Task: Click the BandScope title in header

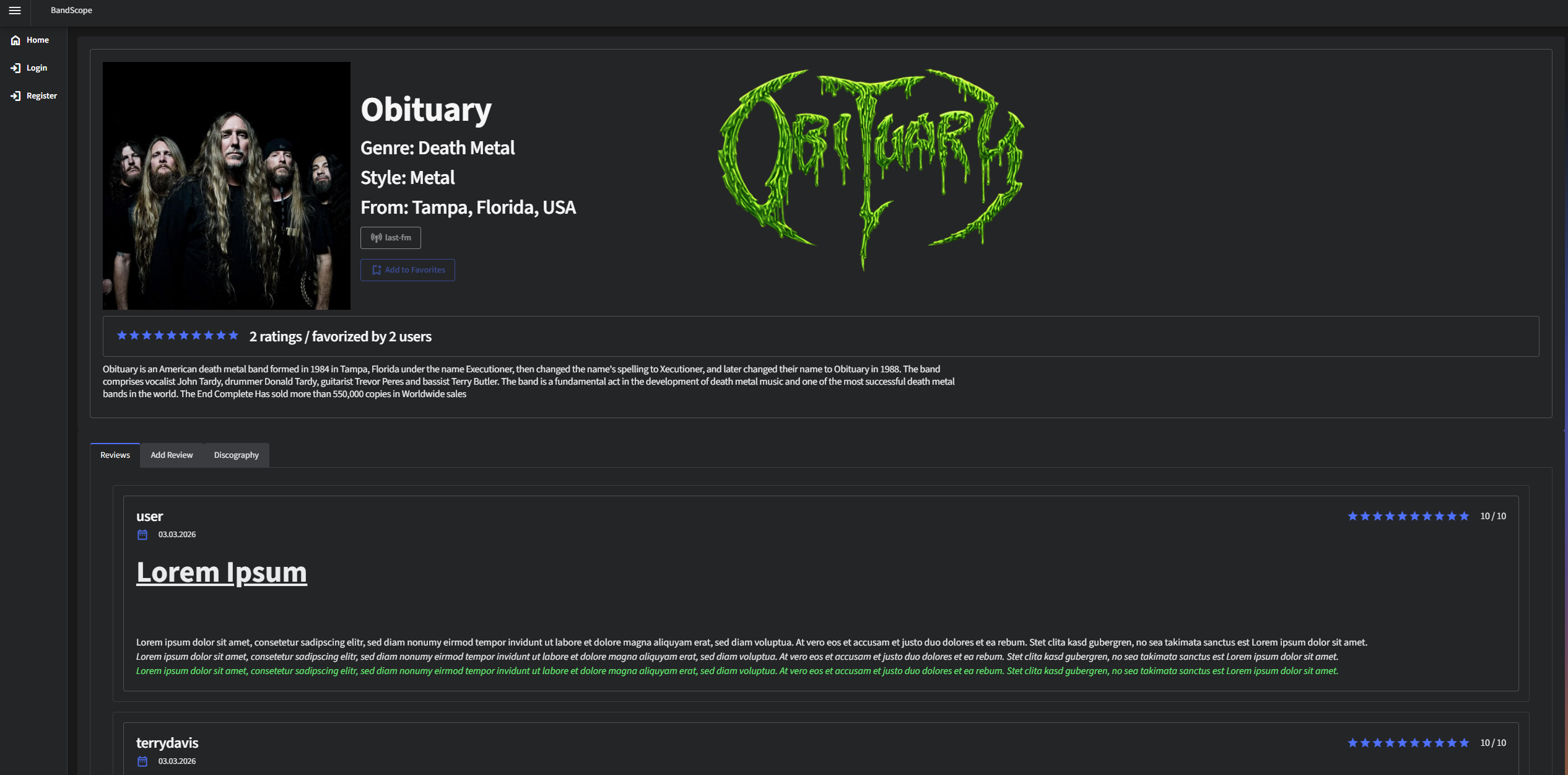Action: (71, 11)
